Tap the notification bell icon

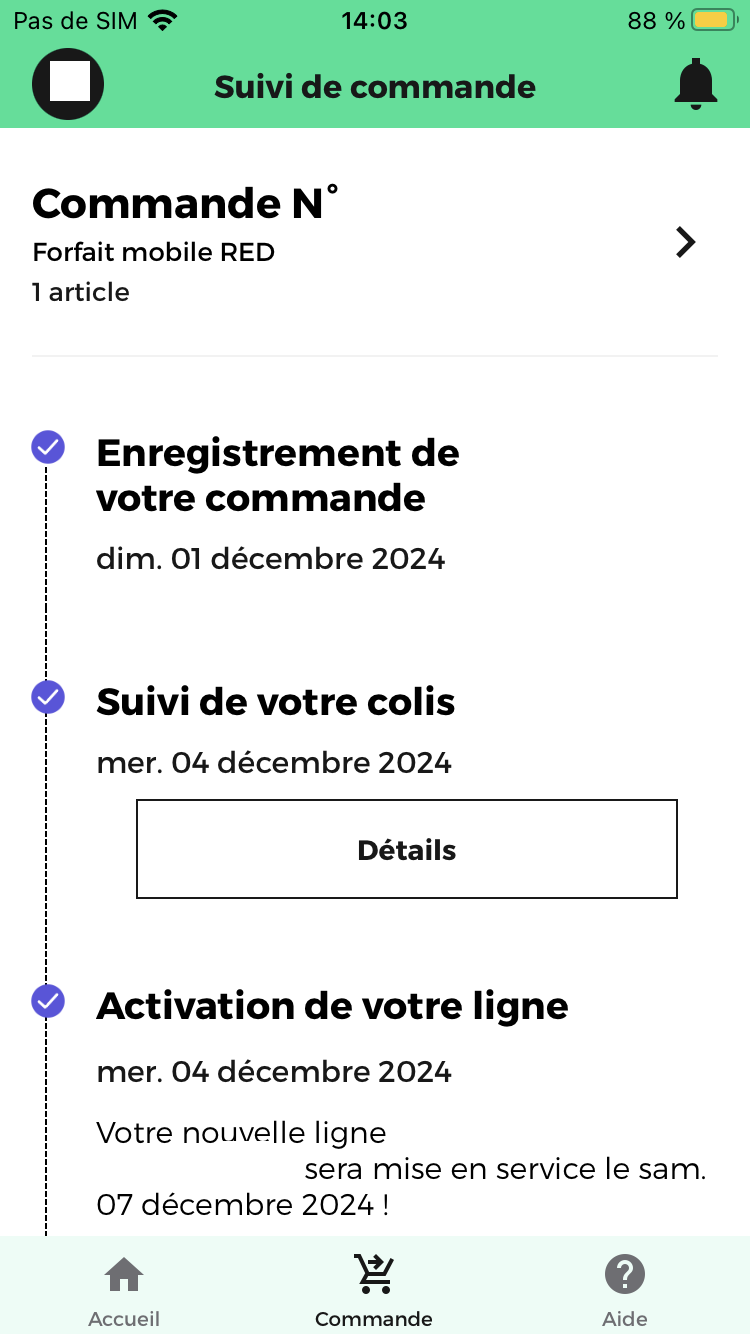pos(696,85)
